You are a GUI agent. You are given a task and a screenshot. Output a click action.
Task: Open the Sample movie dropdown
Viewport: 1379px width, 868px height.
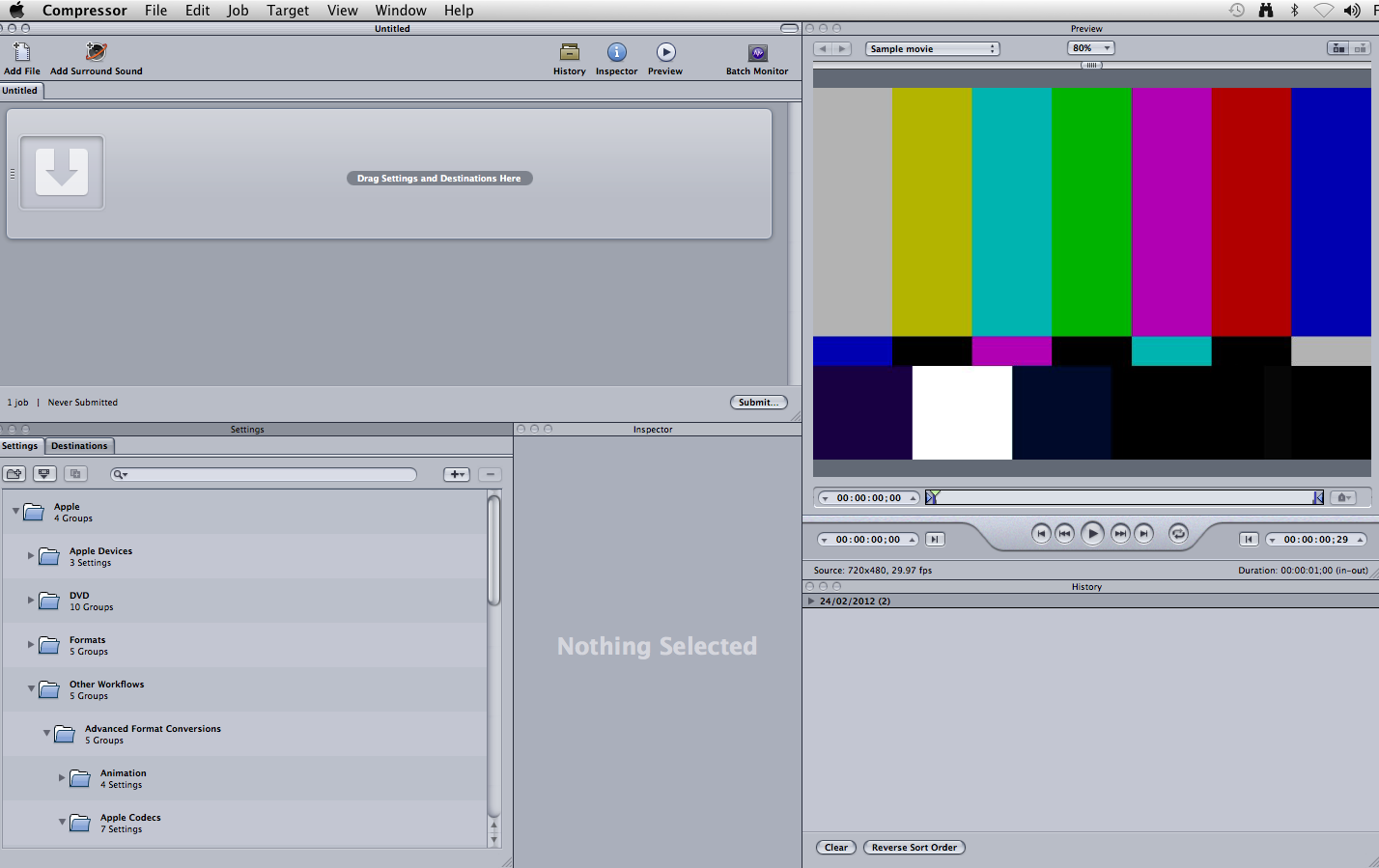click(x=932, y=48)
